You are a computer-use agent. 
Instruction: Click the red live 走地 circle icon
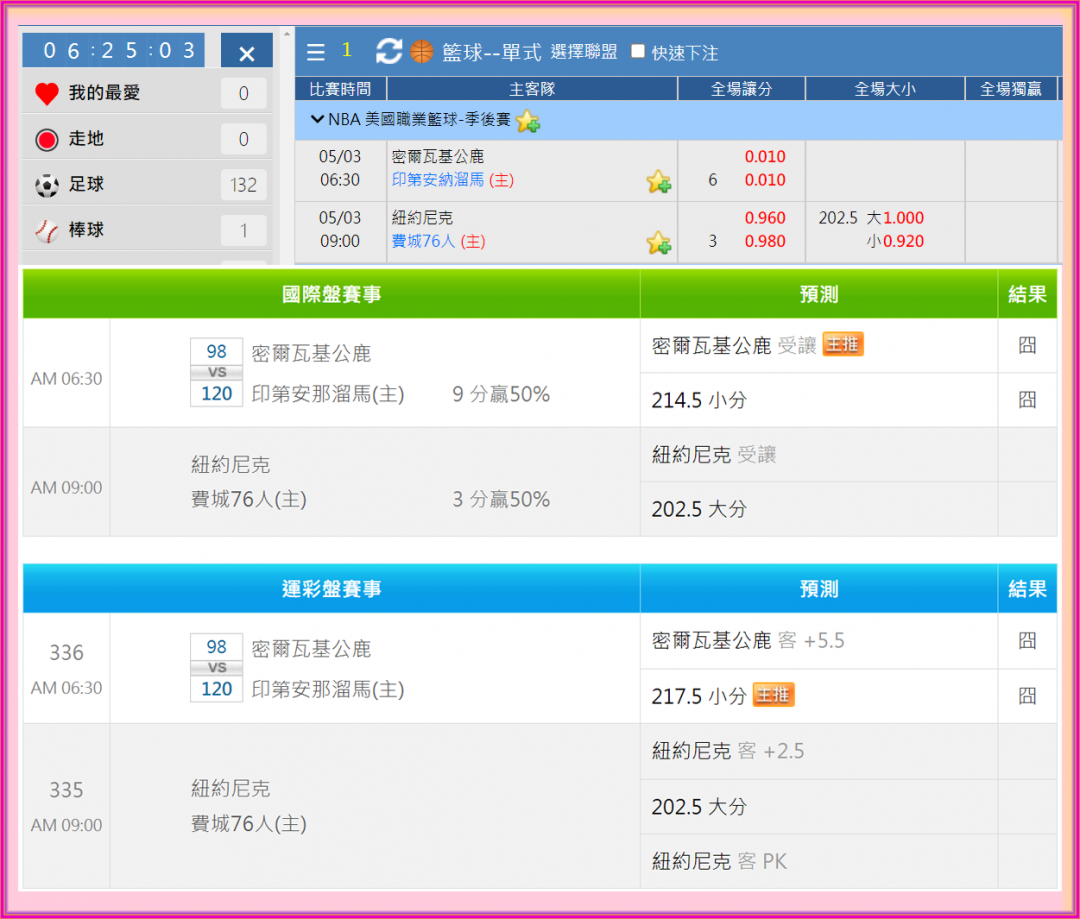point(47,139)
